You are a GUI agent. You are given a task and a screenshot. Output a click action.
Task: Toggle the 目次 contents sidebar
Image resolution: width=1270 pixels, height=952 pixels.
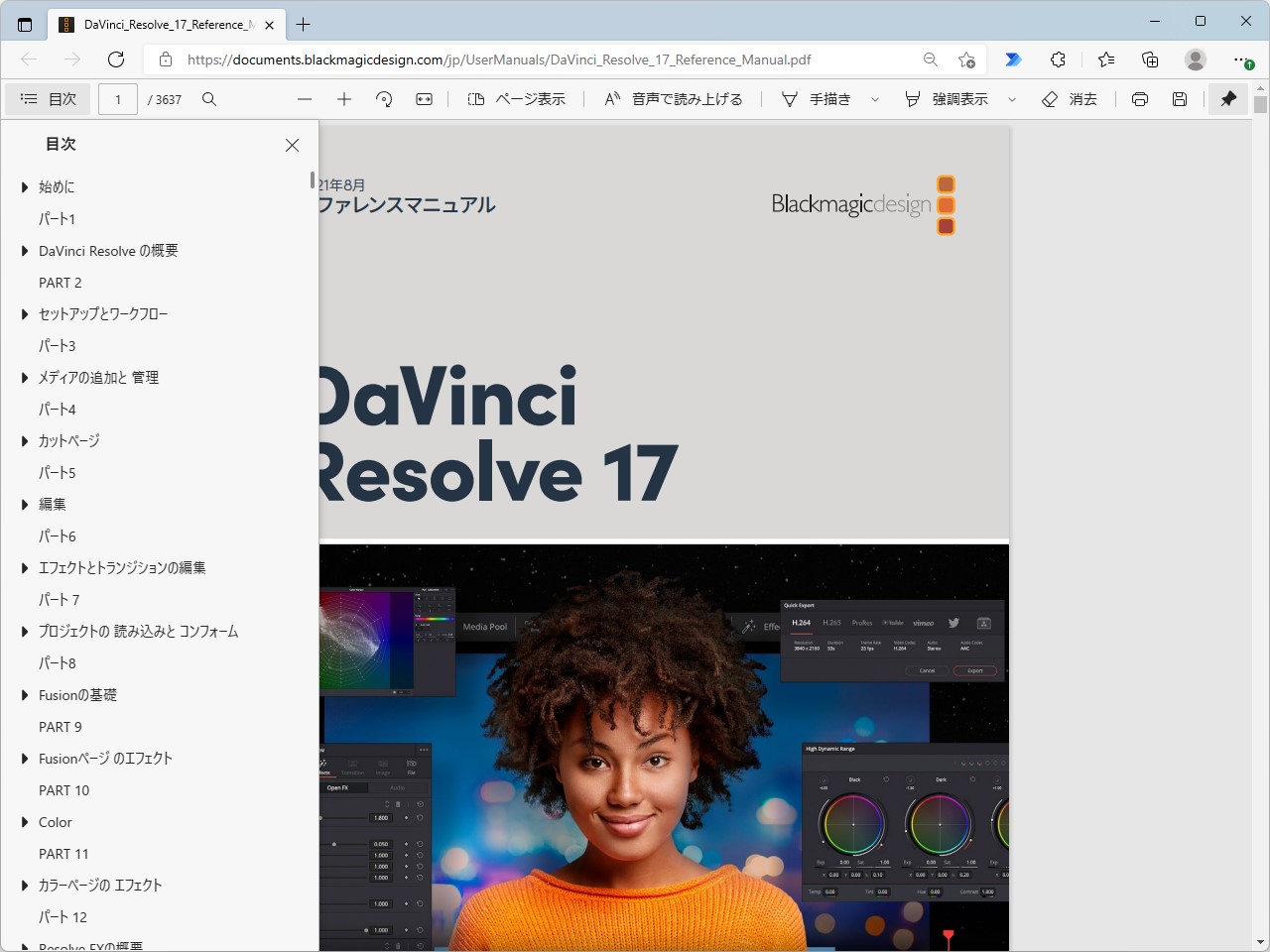click(x=48, y=98)
